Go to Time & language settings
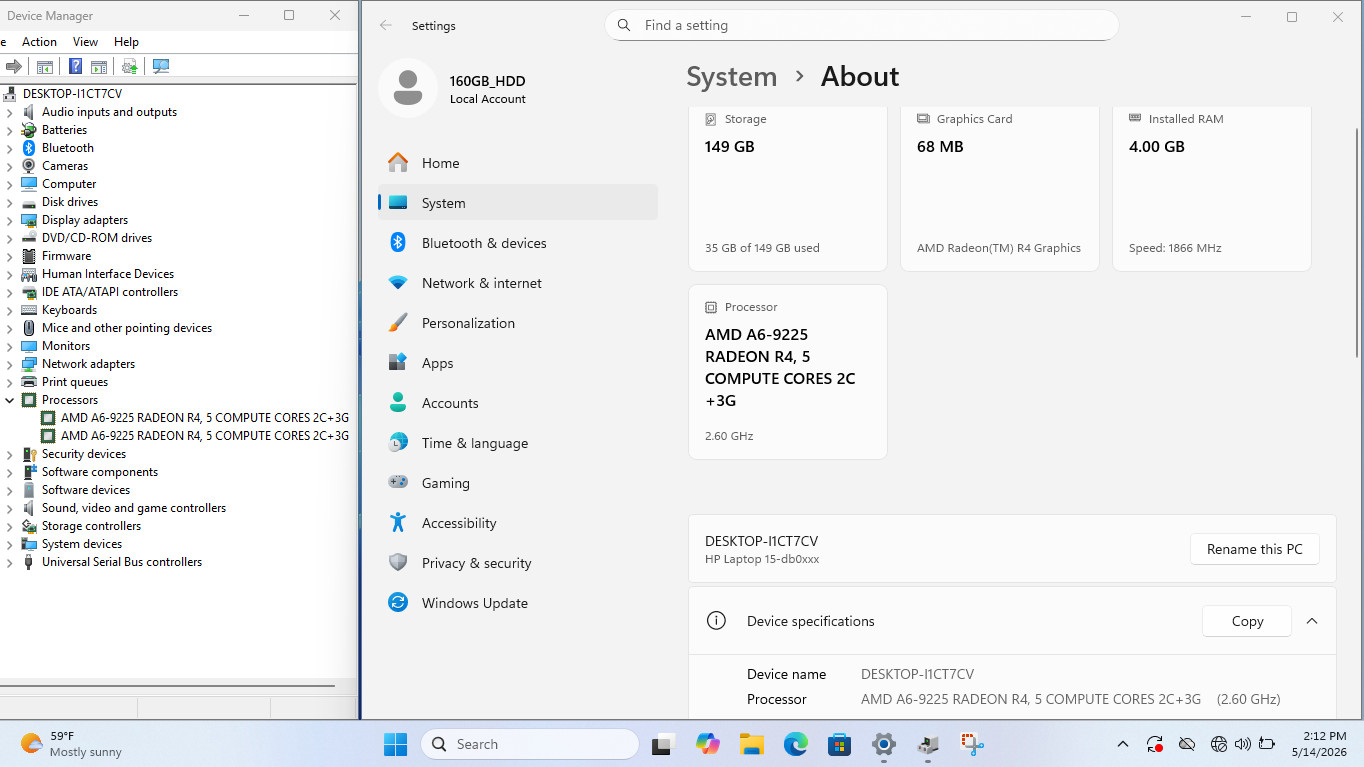 pos(518,443)
